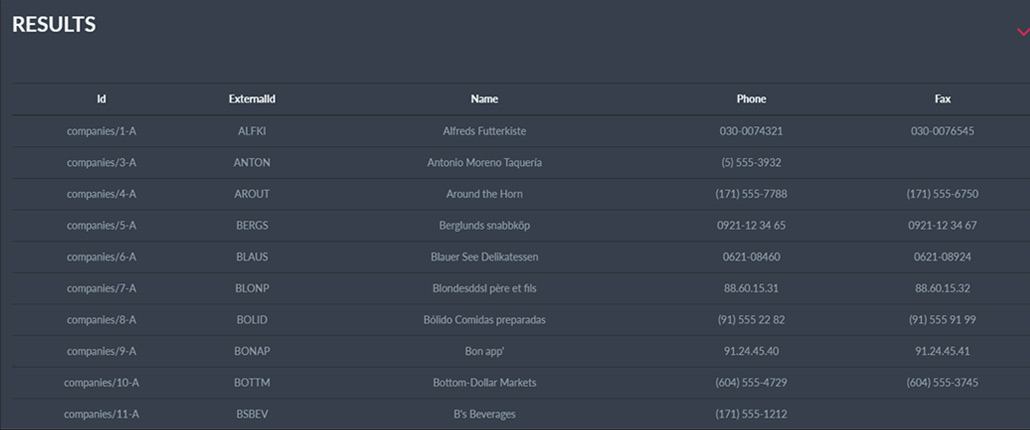Viewport: 1030px width, 430px height.
Task: Select the BONAP external id cell
Action: point(252,351)
